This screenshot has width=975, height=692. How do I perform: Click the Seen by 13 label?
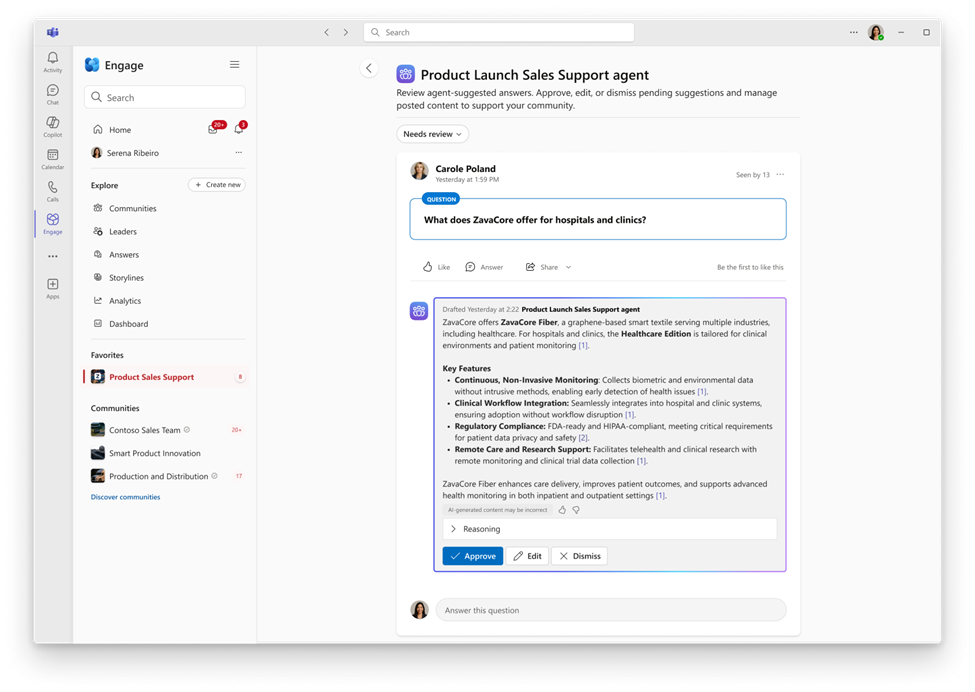[x=752, y=175]
